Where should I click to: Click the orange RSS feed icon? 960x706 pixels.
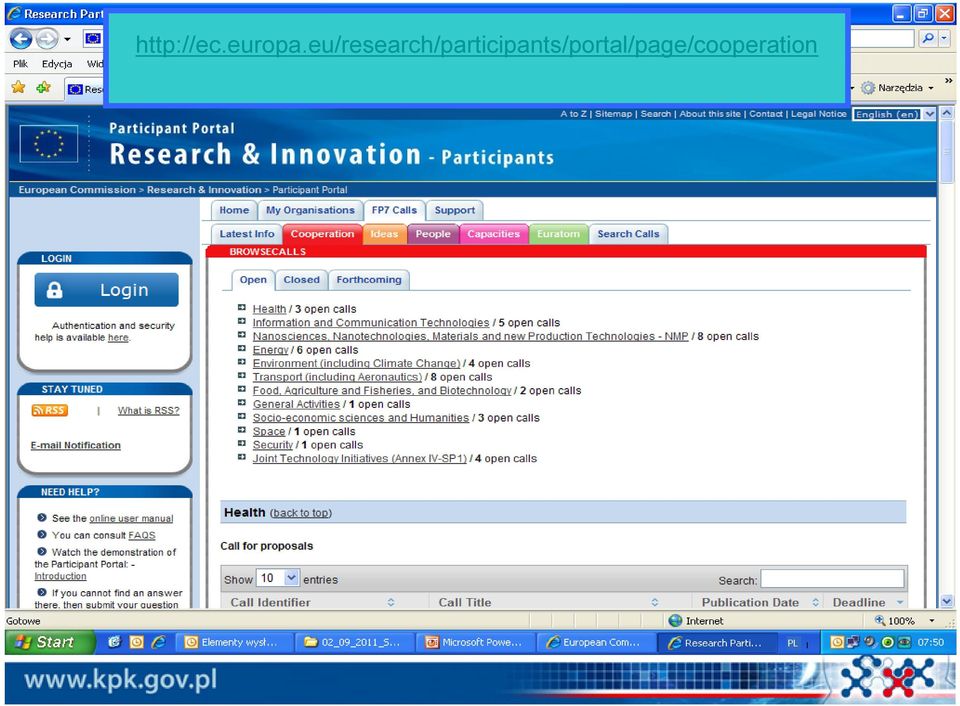[50, 410]
